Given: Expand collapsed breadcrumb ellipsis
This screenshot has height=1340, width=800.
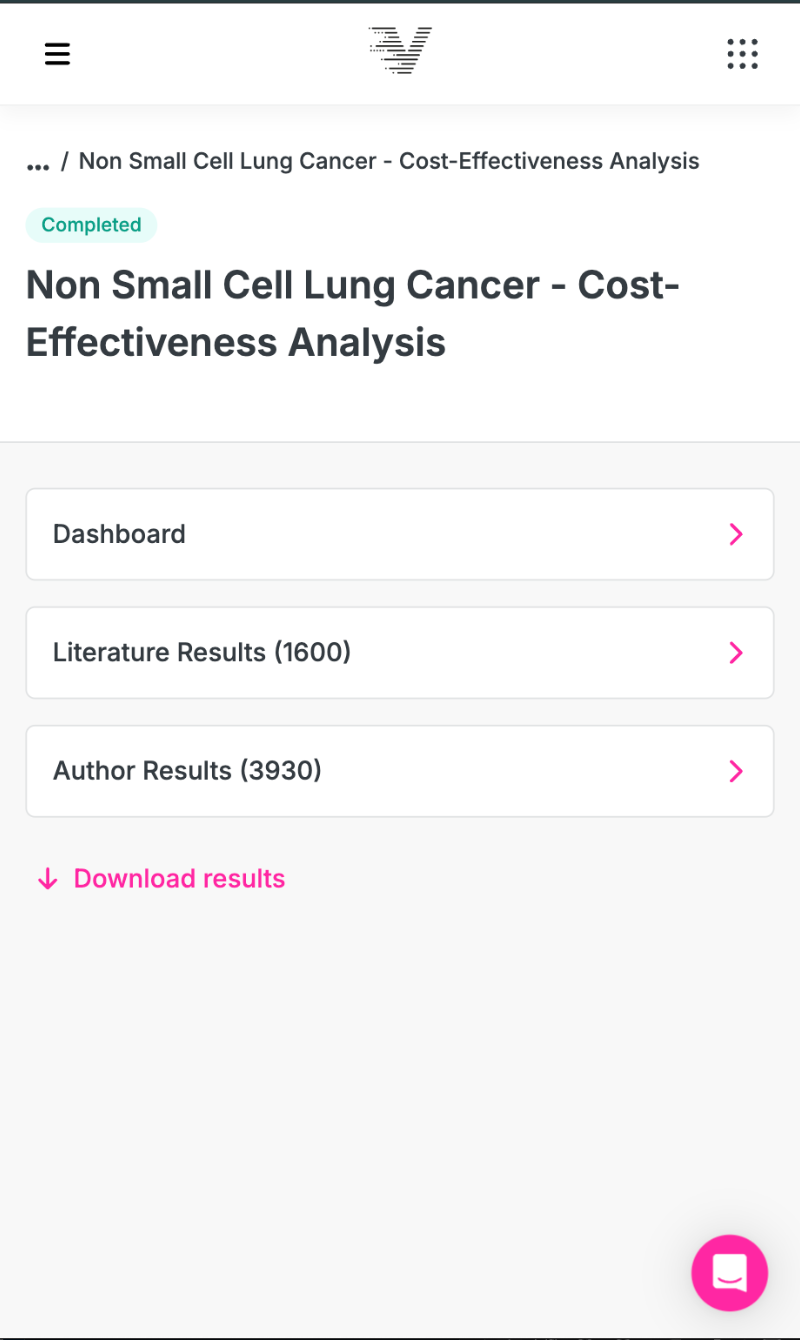Looking at the screenshot, I should [38, 163].
